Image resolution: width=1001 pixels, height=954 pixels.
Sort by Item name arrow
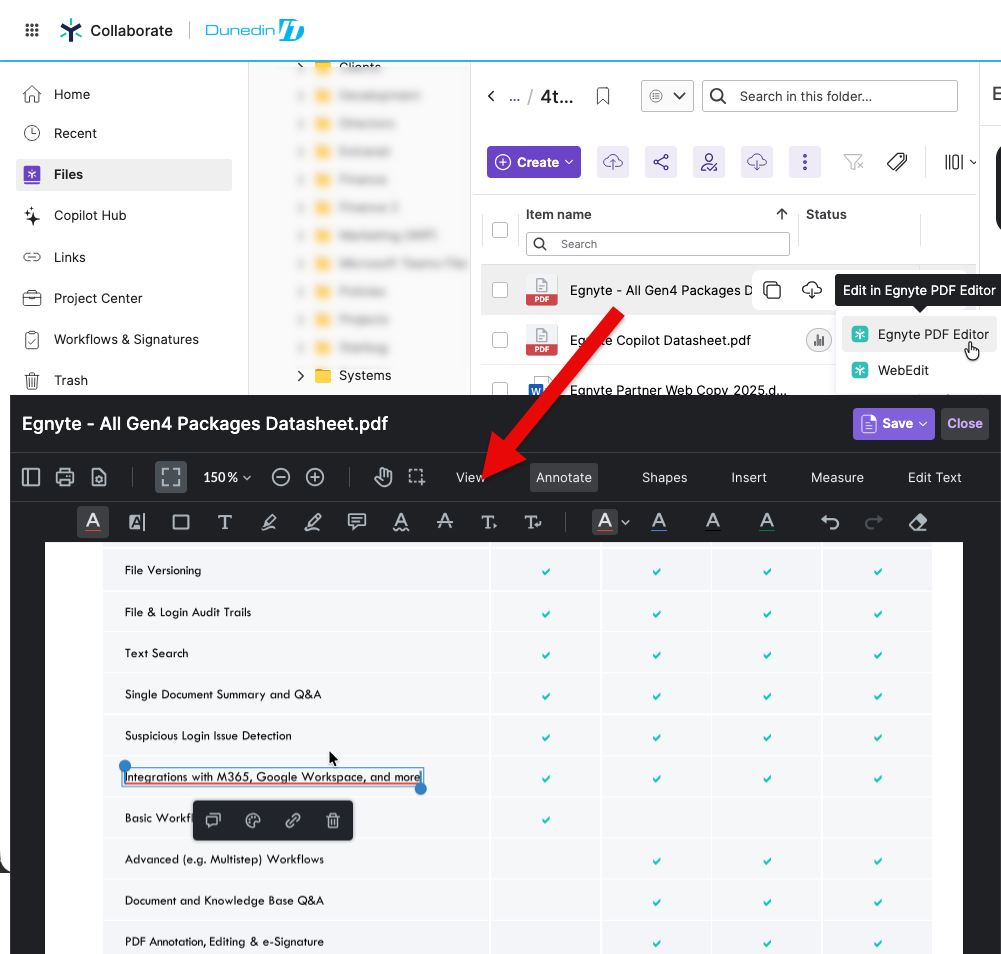coord(781,214)
